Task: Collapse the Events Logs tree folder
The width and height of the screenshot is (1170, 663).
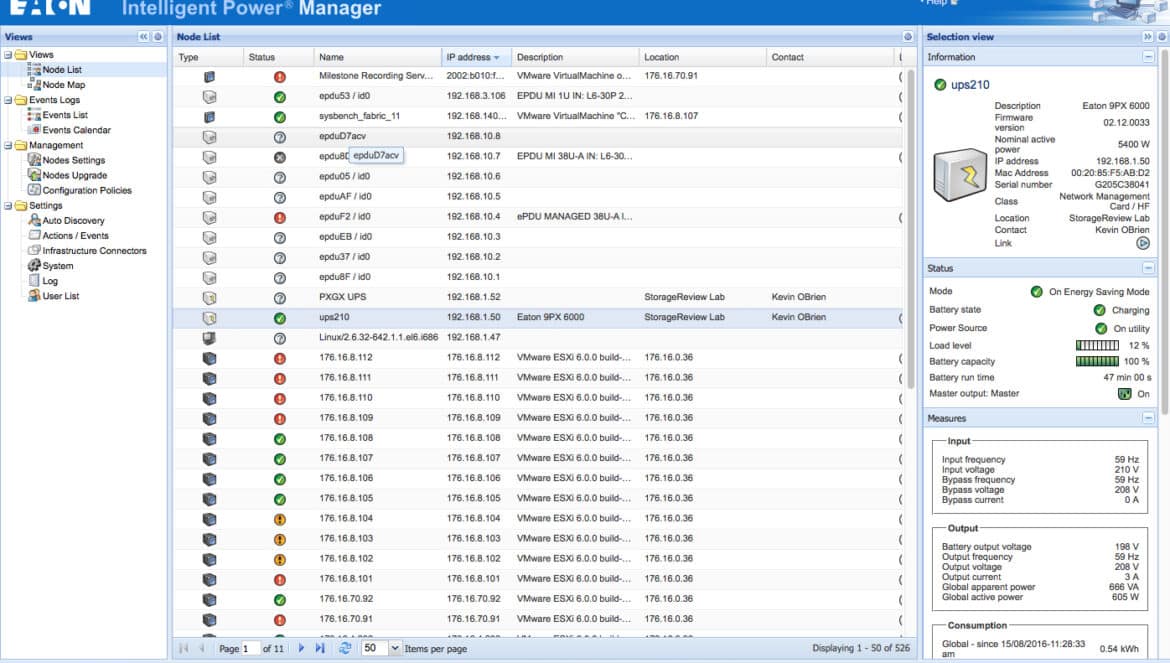Action: [x=8, y=100]
